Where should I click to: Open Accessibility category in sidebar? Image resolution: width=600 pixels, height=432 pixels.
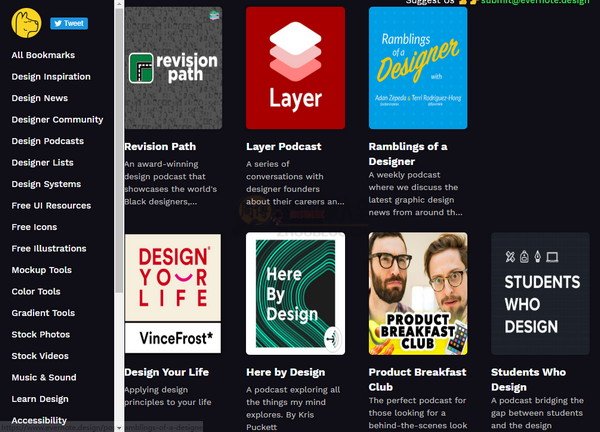point(39,421)
